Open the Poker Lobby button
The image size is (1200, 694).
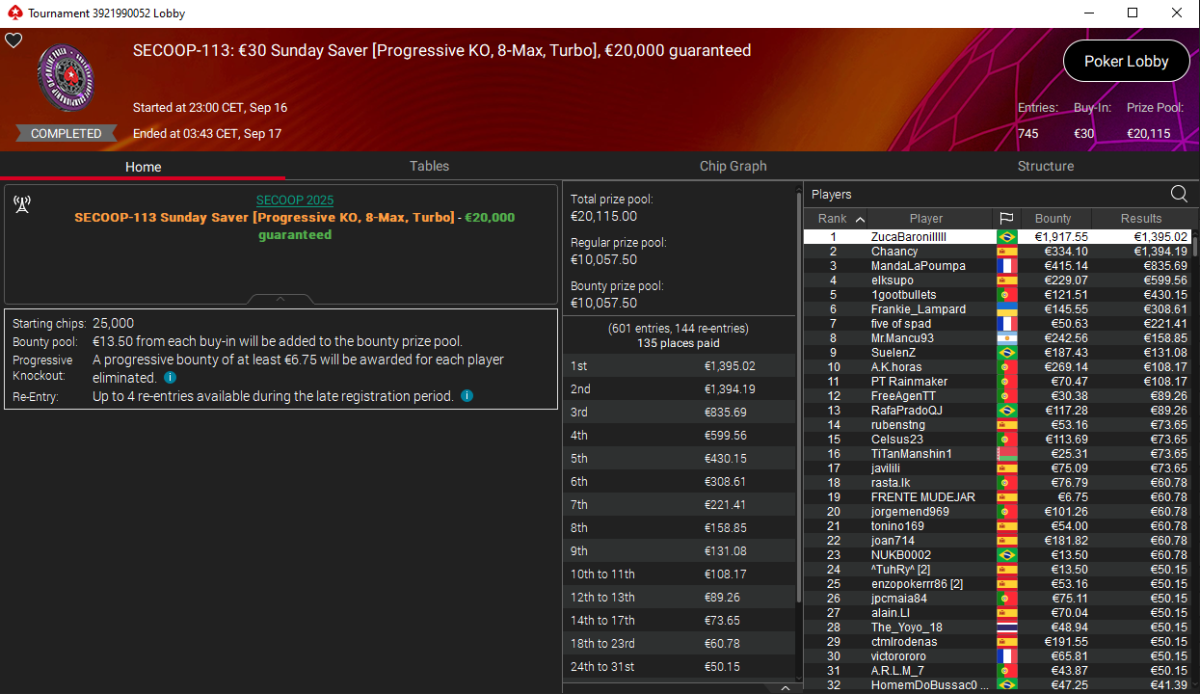[1126, 61]
